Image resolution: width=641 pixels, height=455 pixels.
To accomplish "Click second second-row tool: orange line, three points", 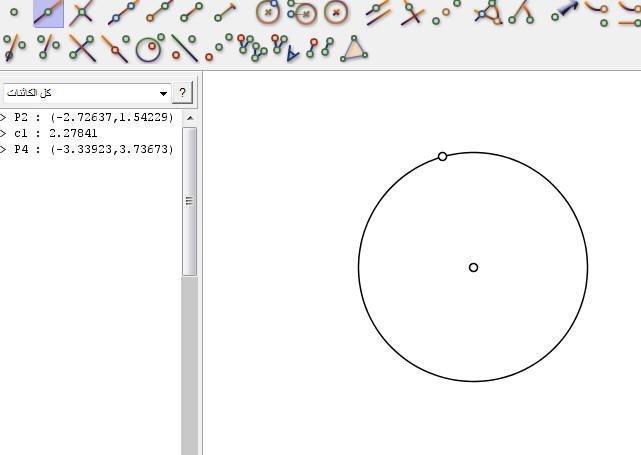I will 48,47.
